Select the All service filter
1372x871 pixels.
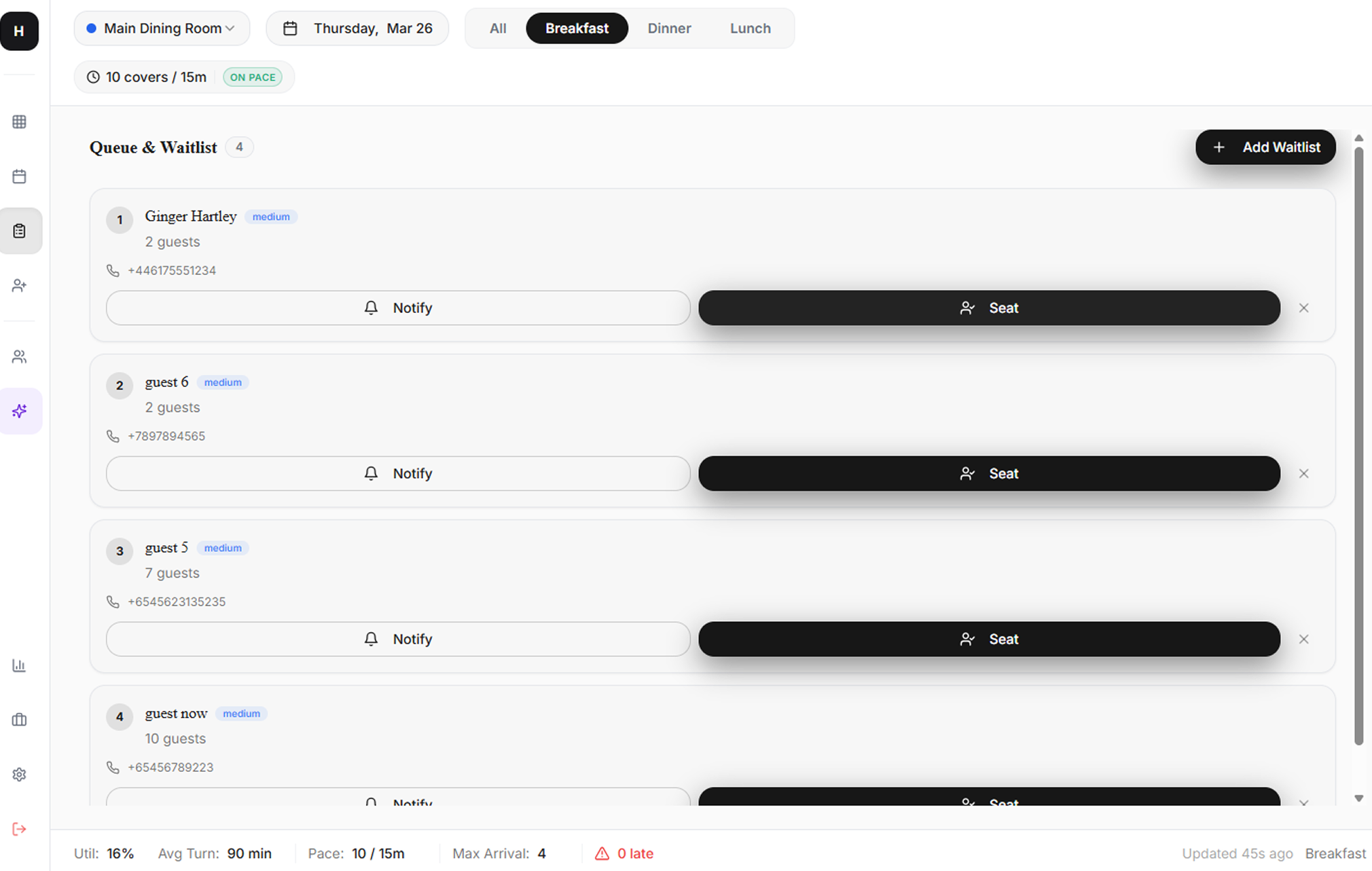(x=497, y=28)
